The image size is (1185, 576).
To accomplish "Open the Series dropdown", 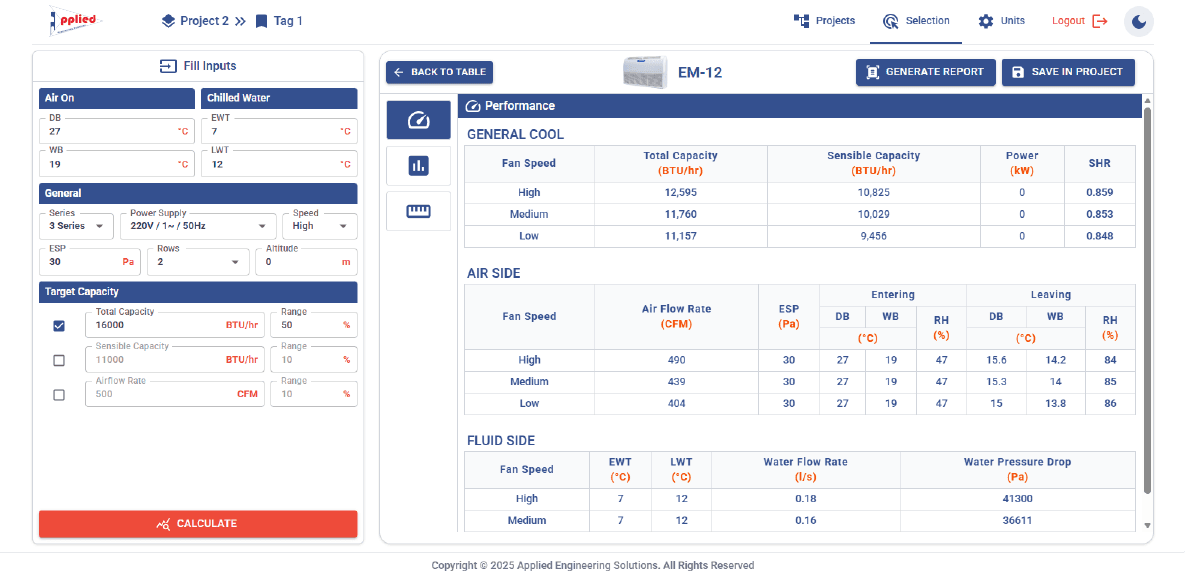I will pos(76,226).
